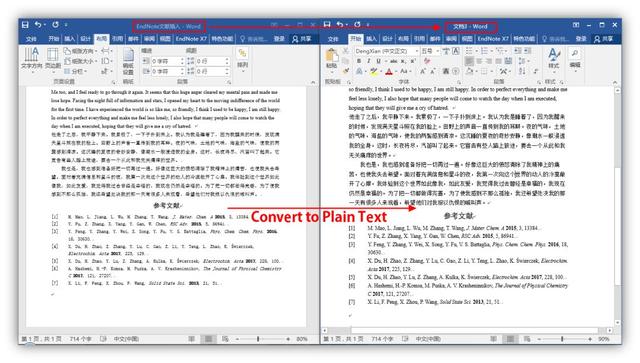This screenshot has width=640, height=363.
Task: Open 引用 tab in right window
Action: point(419,39)
